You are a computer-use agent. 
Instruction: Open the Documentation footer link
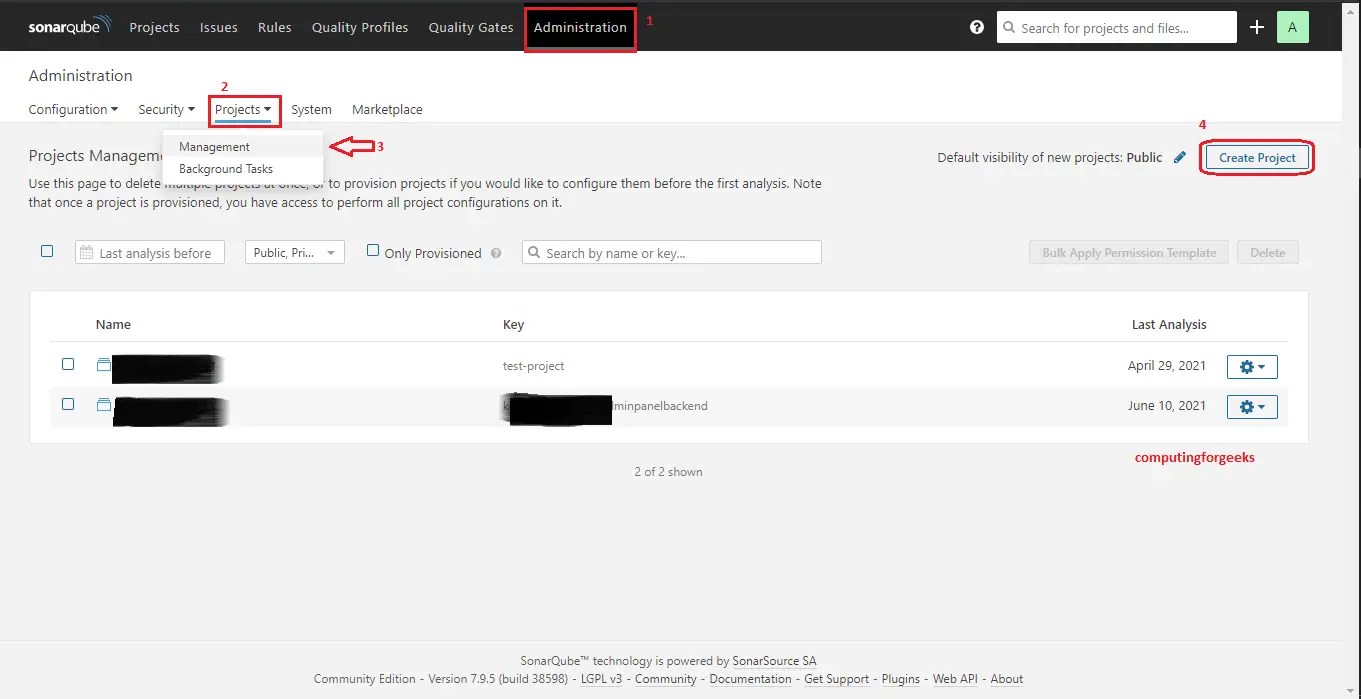click(x=750, y=678)
